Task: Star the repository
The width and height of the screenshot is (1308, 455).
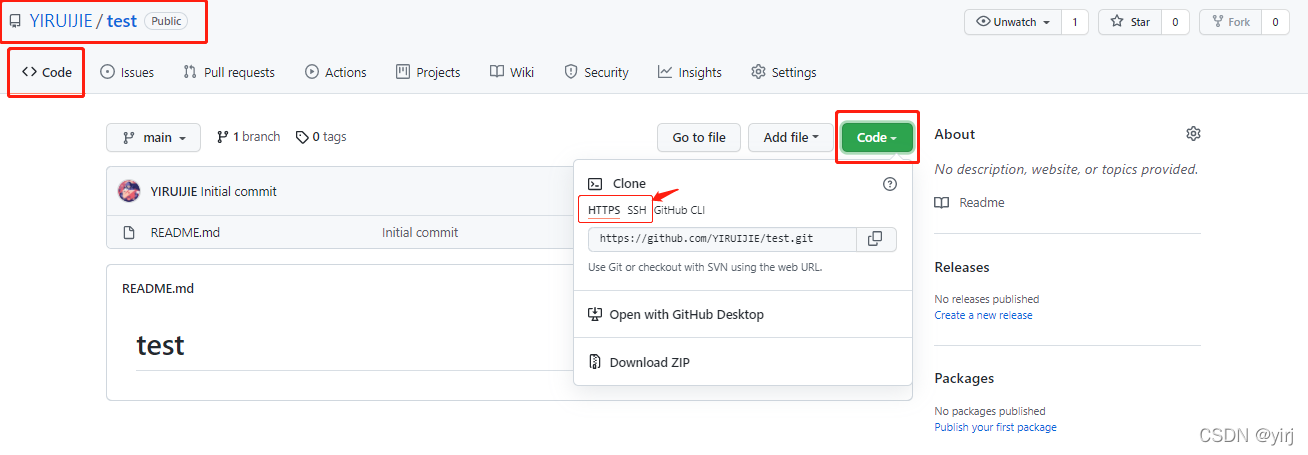Action: [1130, 22]
